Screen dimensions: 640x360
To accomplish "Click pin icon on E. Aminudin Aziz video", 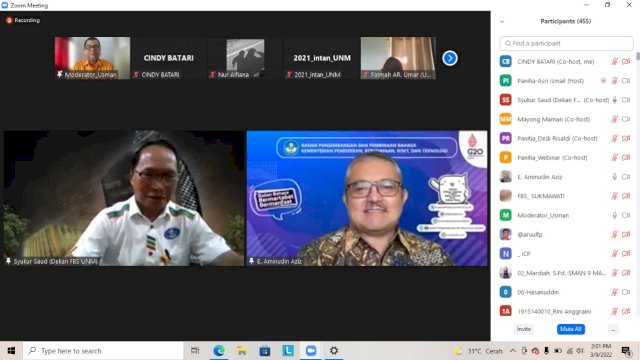I will 251,261.
